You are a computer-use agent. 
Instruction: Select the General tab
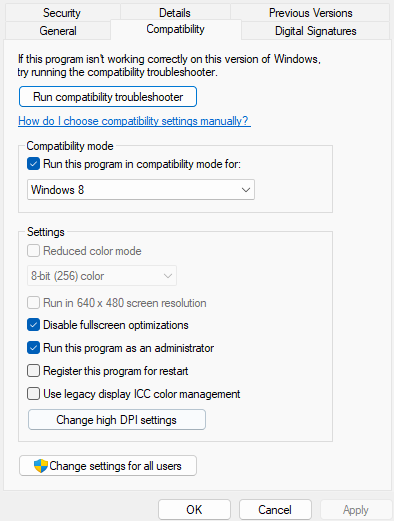coord(58,31)
